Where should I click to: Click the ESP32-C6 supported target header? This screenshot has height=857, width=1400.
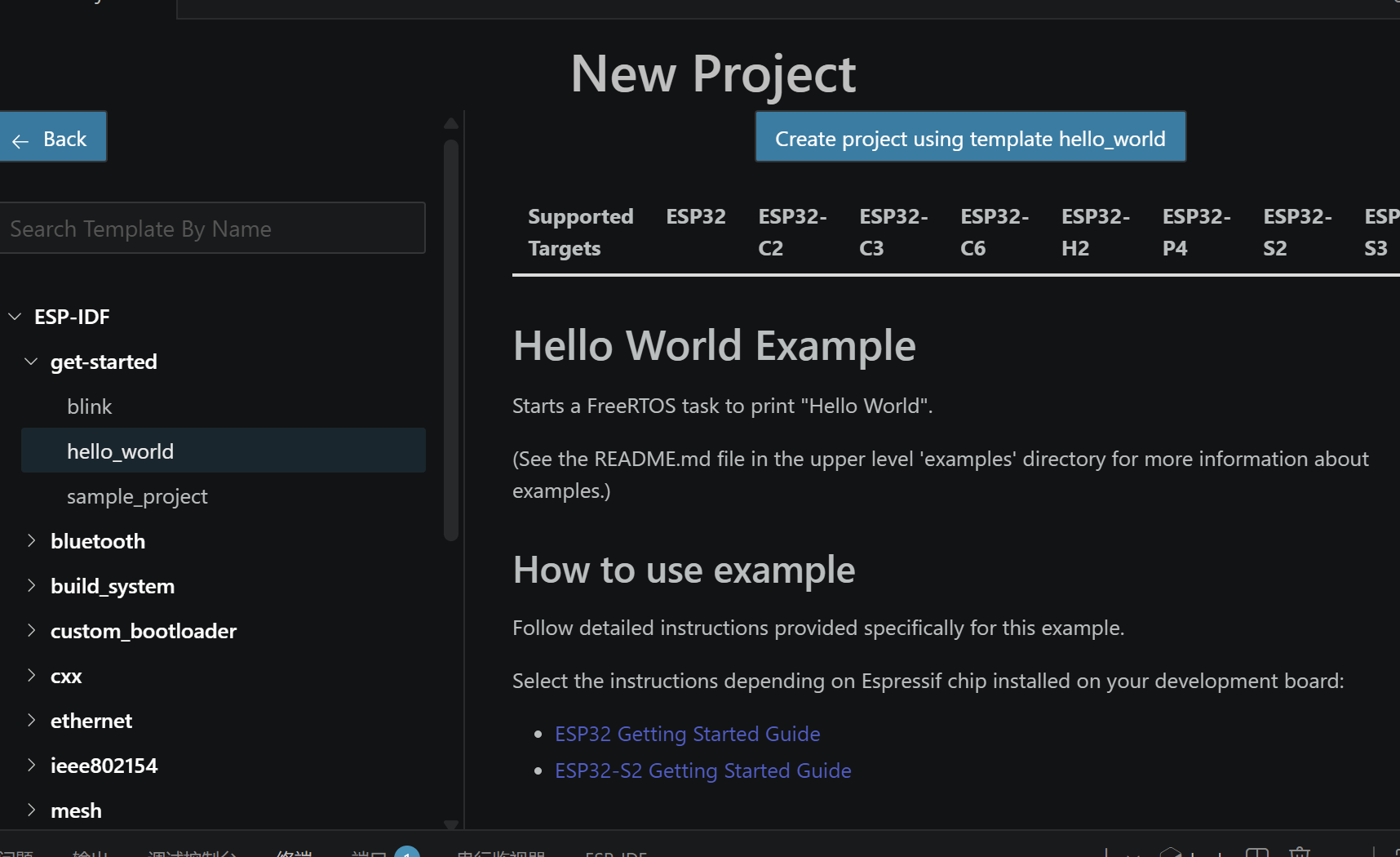(995, 232)
